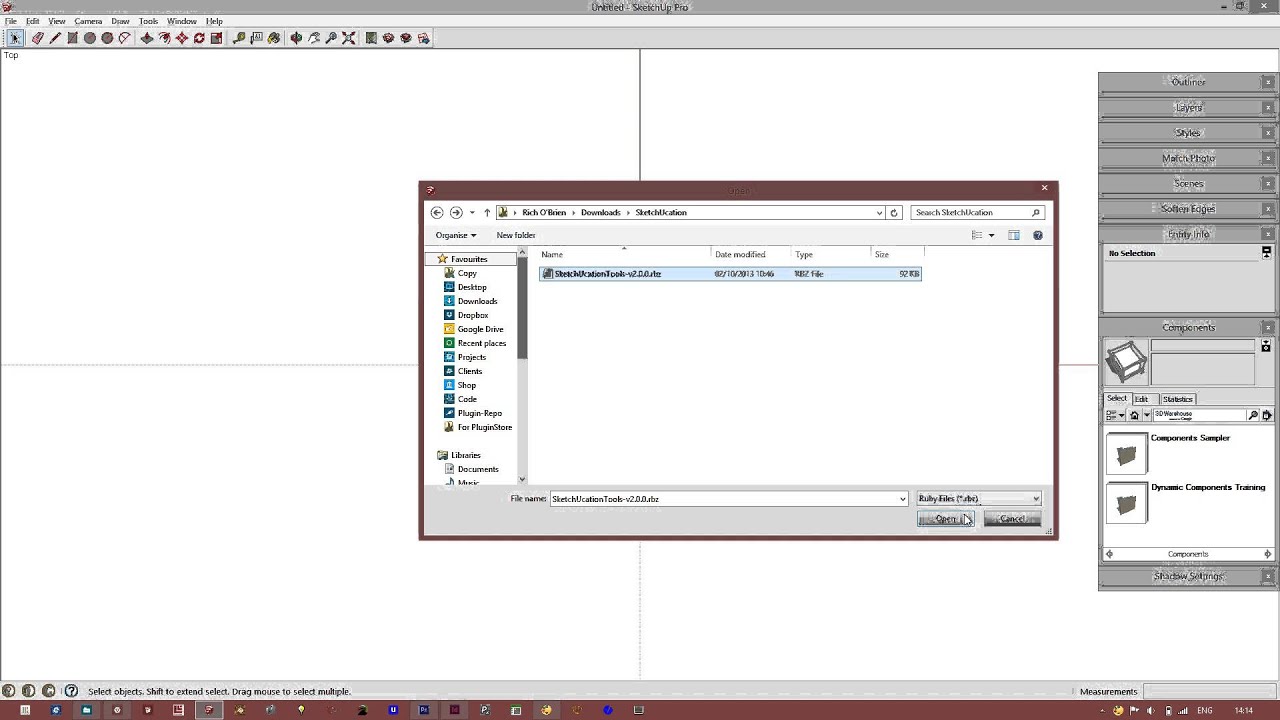Open the recent locations dropdown arrow
The height and width of the screenshot is (720, 1280).
[x=472, y=212]
